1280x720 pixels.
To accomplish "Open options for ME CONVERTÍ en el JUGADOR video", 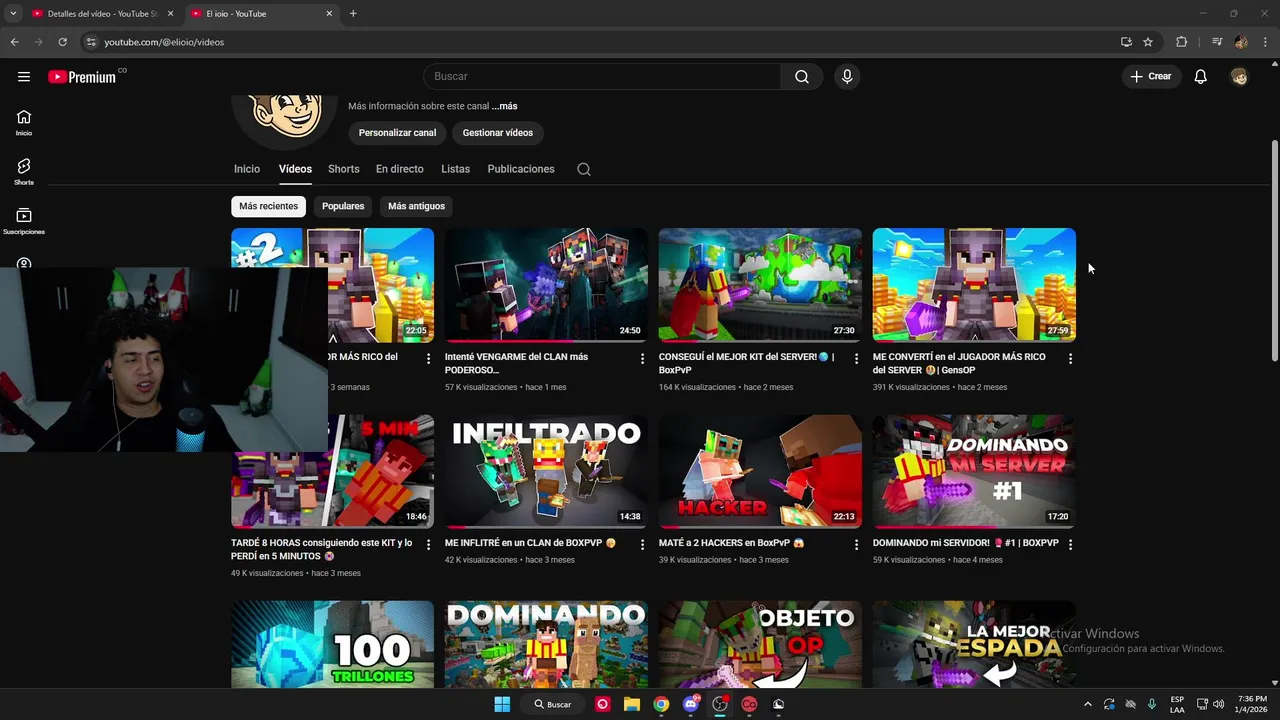I will [1070, 358].
